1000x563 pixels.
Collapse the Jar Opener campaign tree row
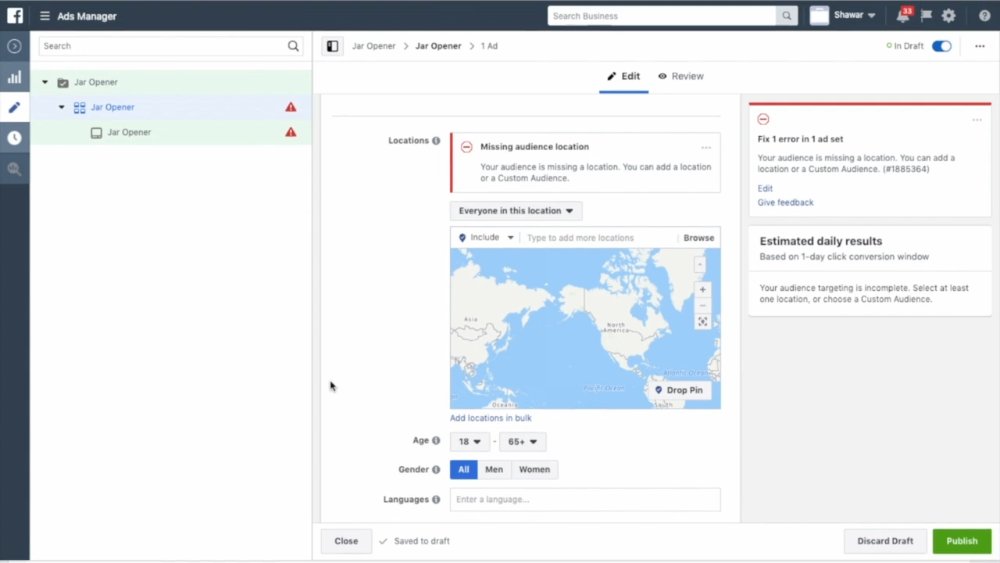[x=45, y=82]
